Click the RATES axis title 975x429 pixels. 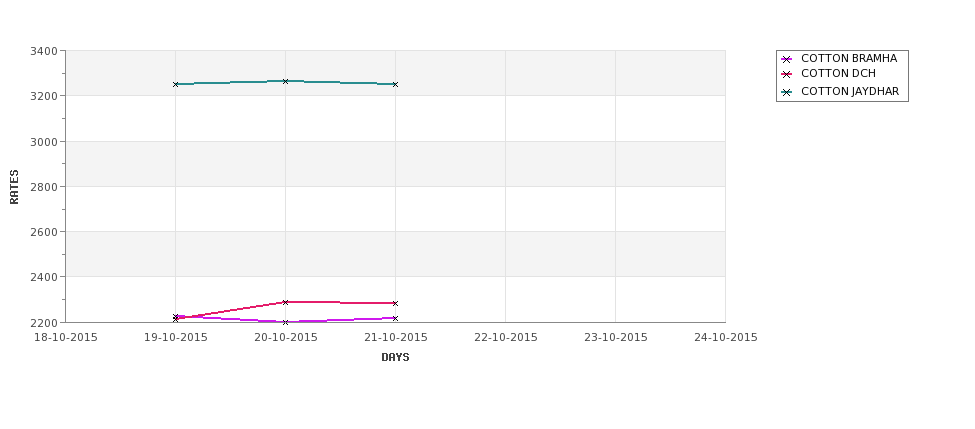pyautogui.click(x=14, y=187)
